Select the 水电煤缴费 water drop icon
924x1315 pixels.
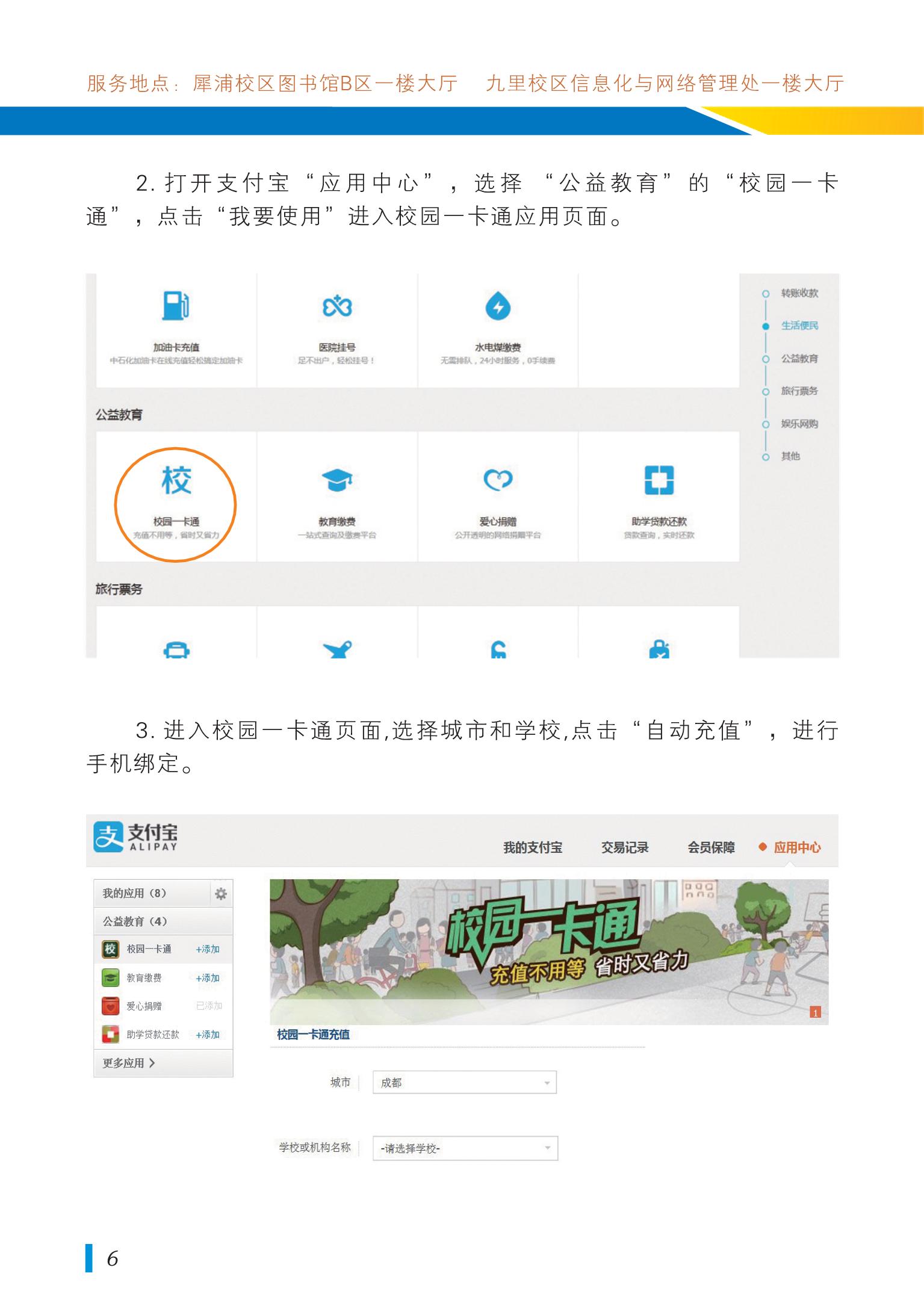coord(498,307)
